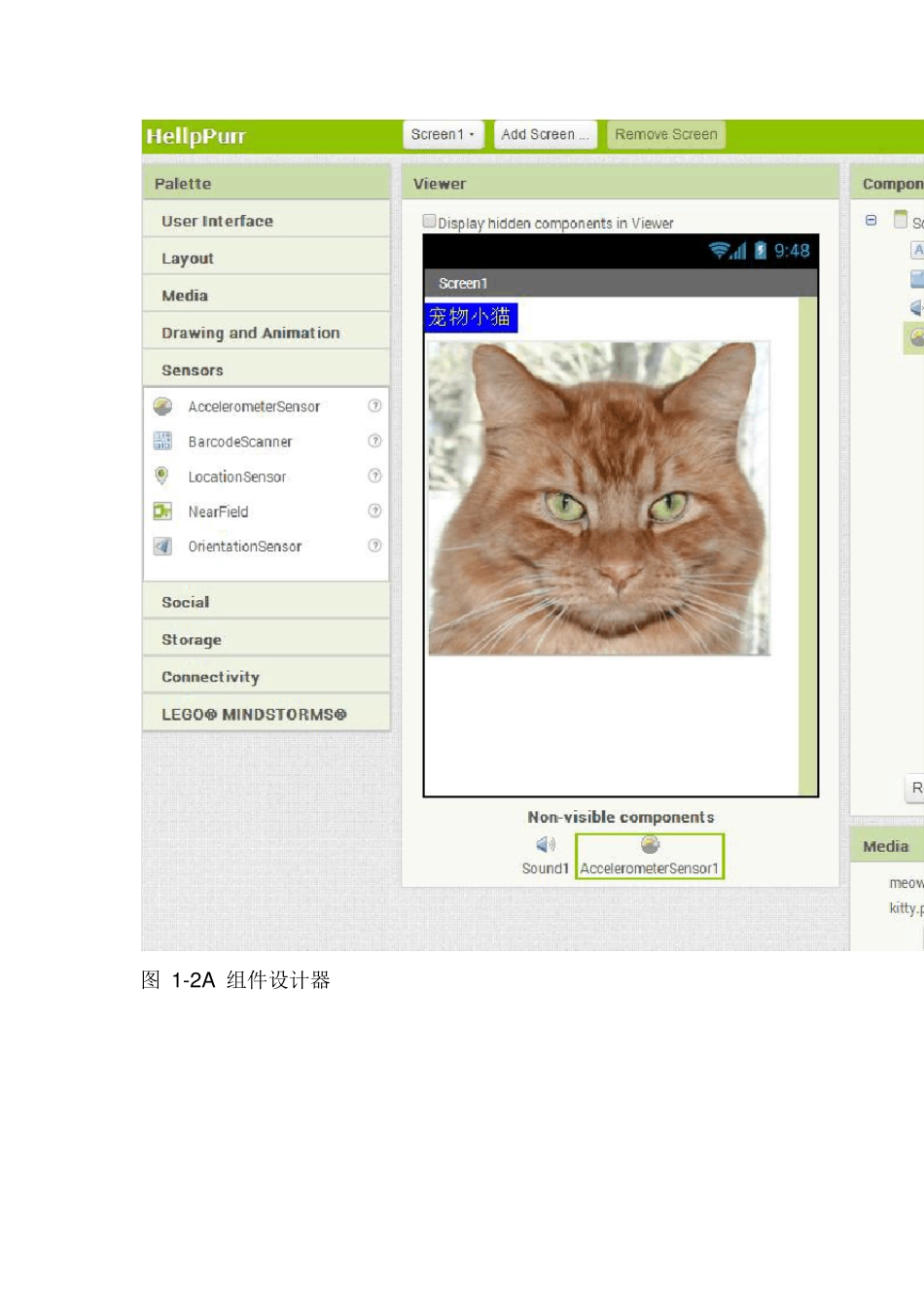Expand the Storage palette section
Viewport: 924px width, 1307px height.
(267, 639)
